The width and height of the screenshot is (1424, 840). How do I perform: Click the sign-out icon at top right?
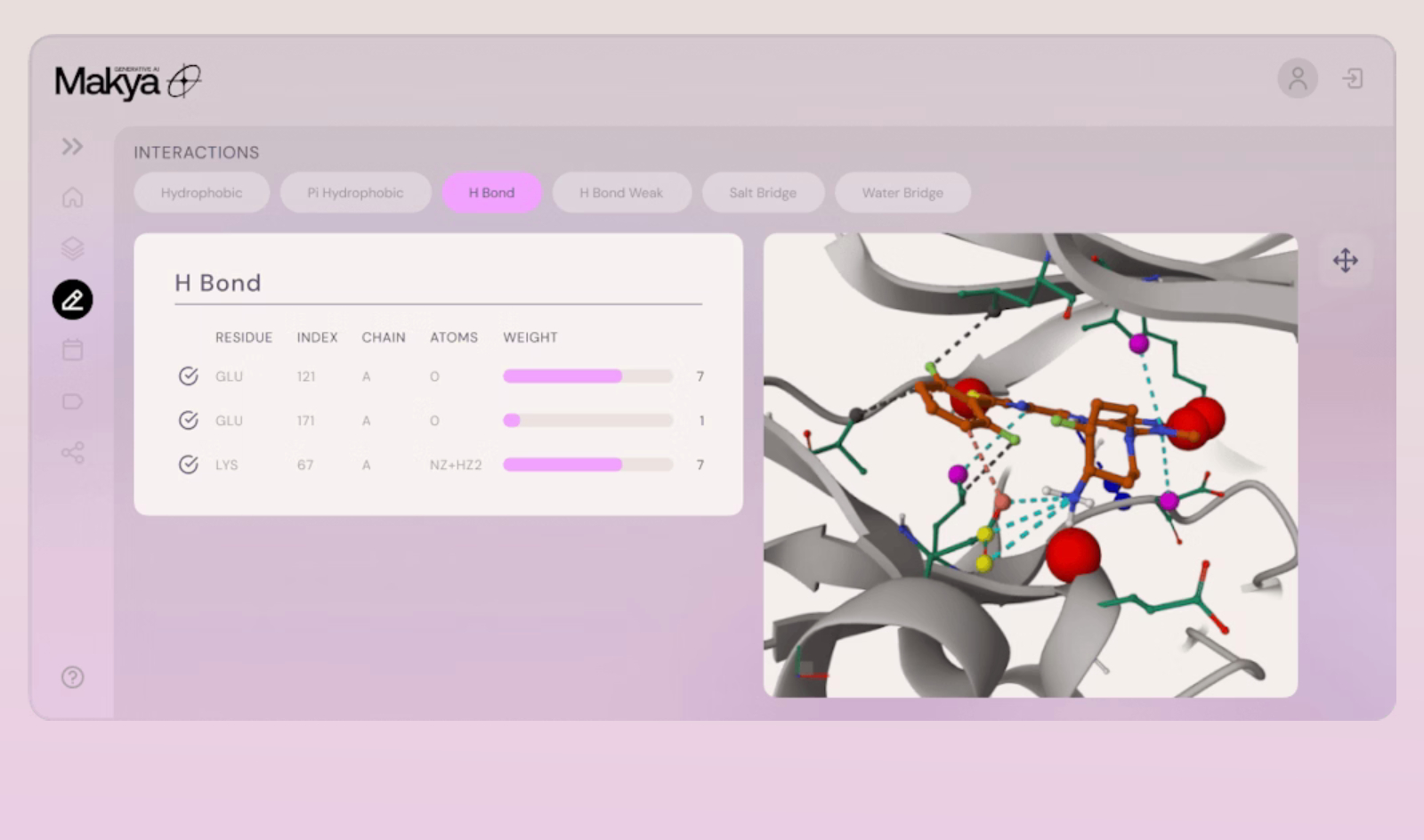pos(1353,78)
